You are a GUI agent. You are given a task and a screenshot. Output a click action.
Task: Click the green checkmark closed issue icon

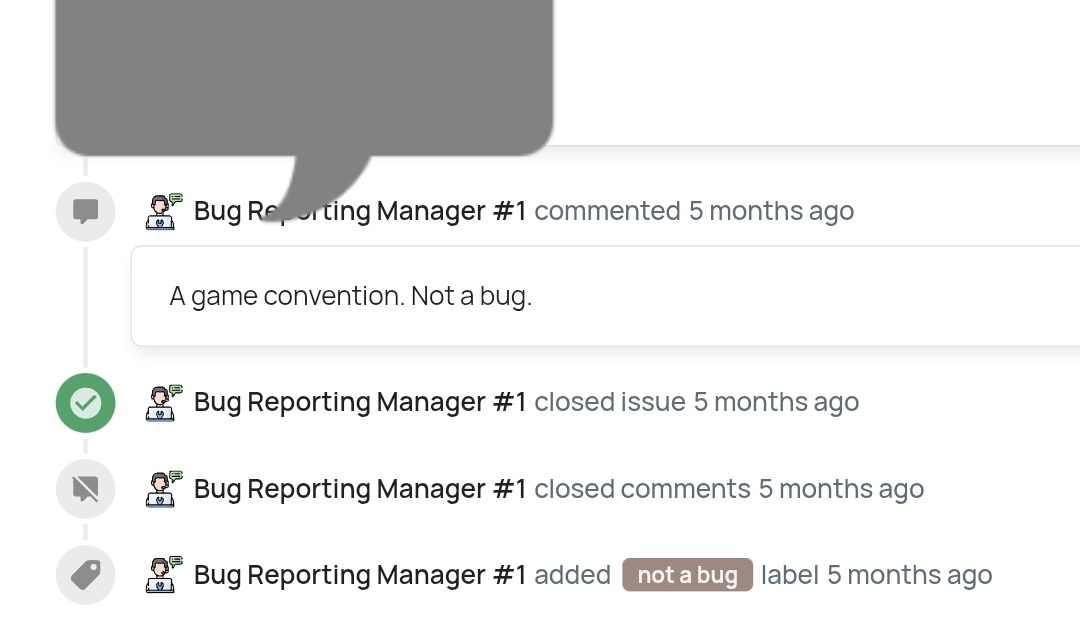pos(85,403)
